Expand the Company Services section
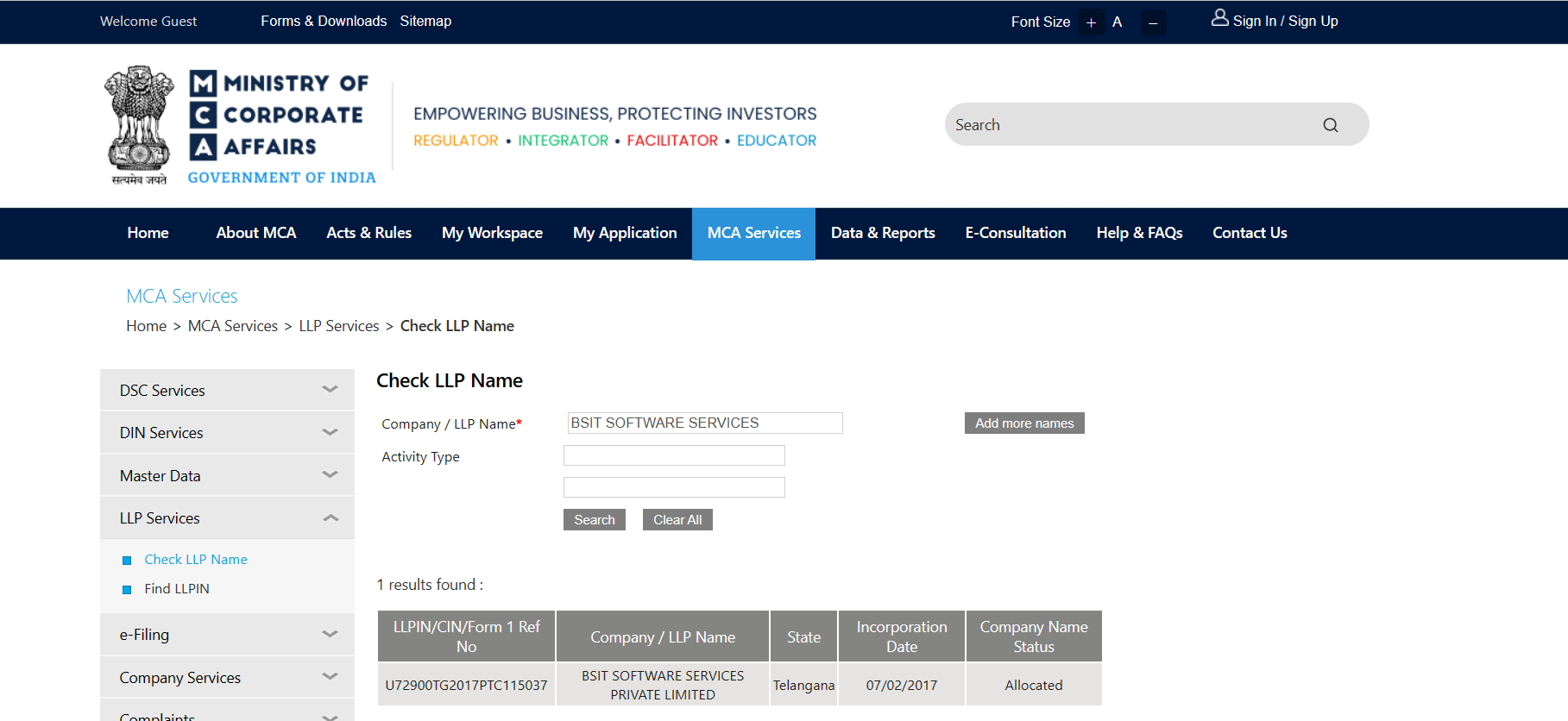This screenshot has width=1568, height=721. point(227,677)
